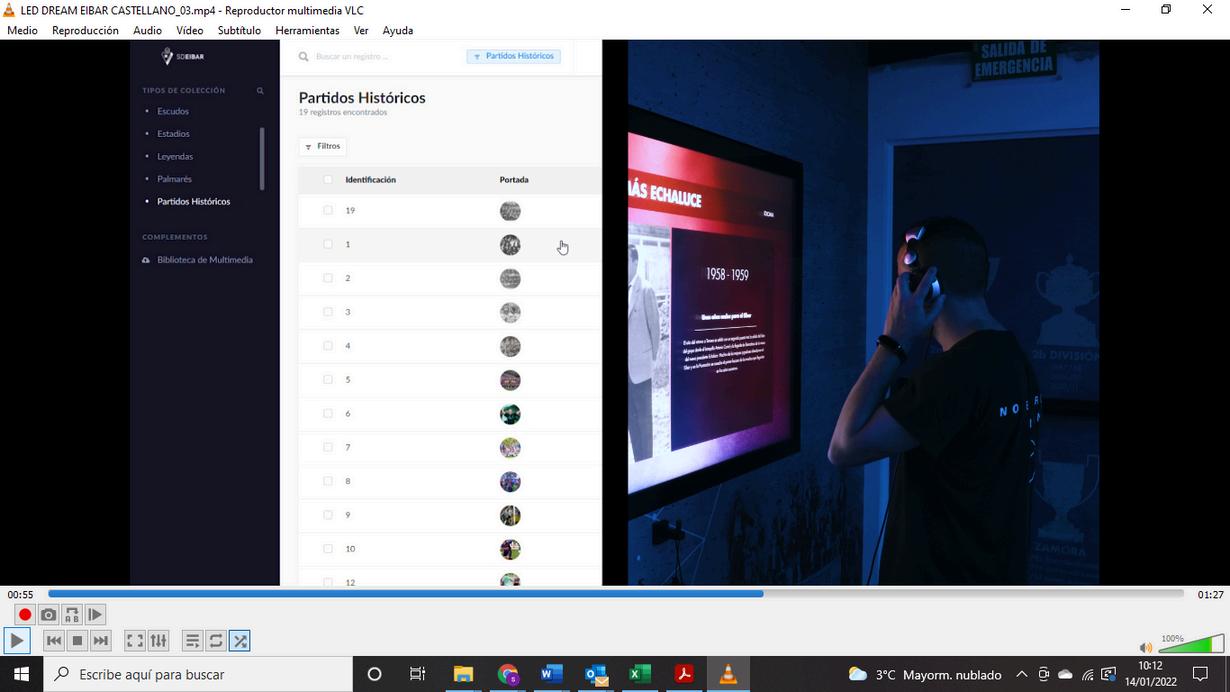The width and height of the screenshot is (1230, 692).
Task: Play the paused video
Action: point(17,640)
